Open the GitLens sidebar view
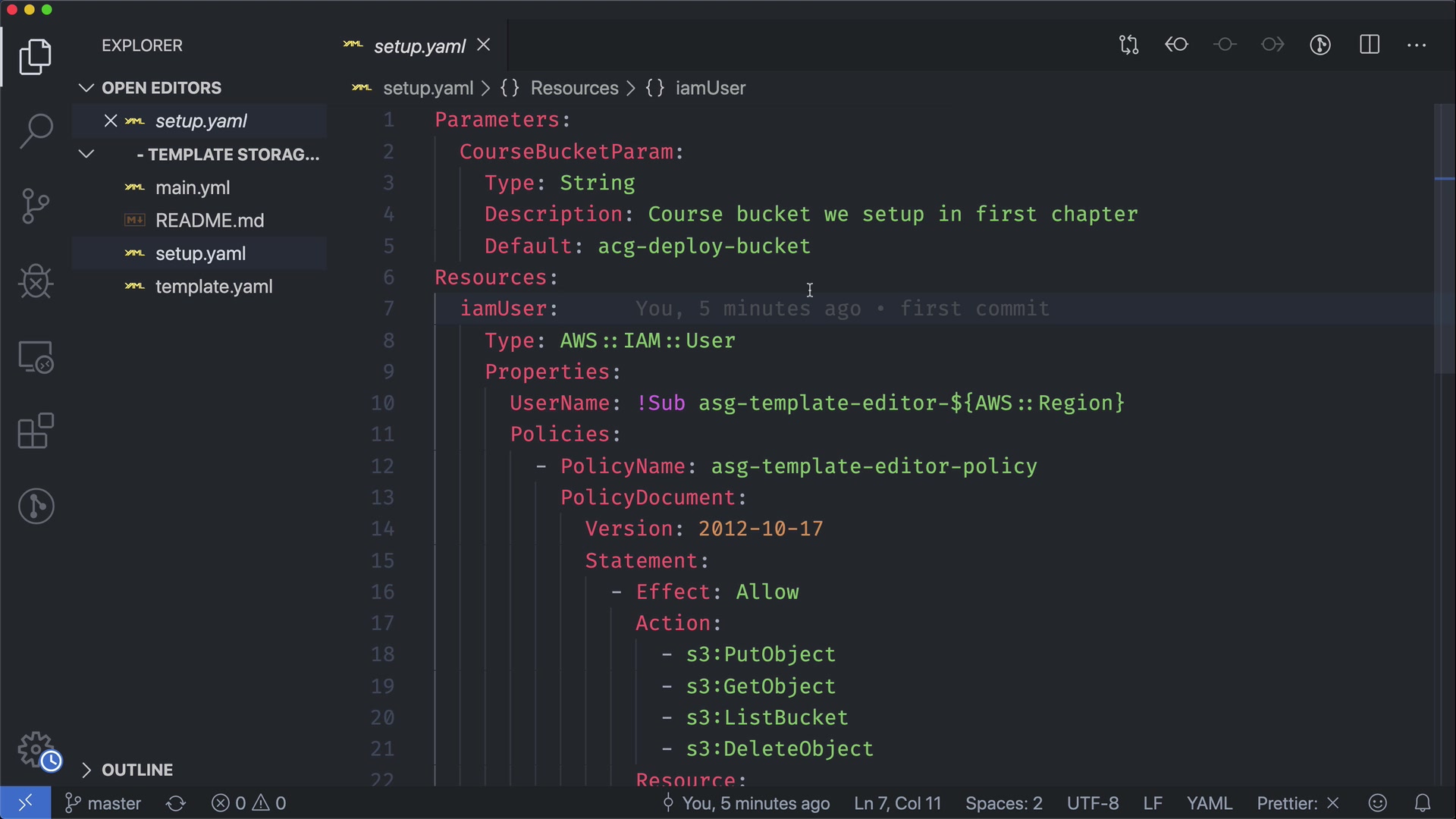The height and width of the screenshot is (819, 1456). pyautogui.click(x=36, y=507)
